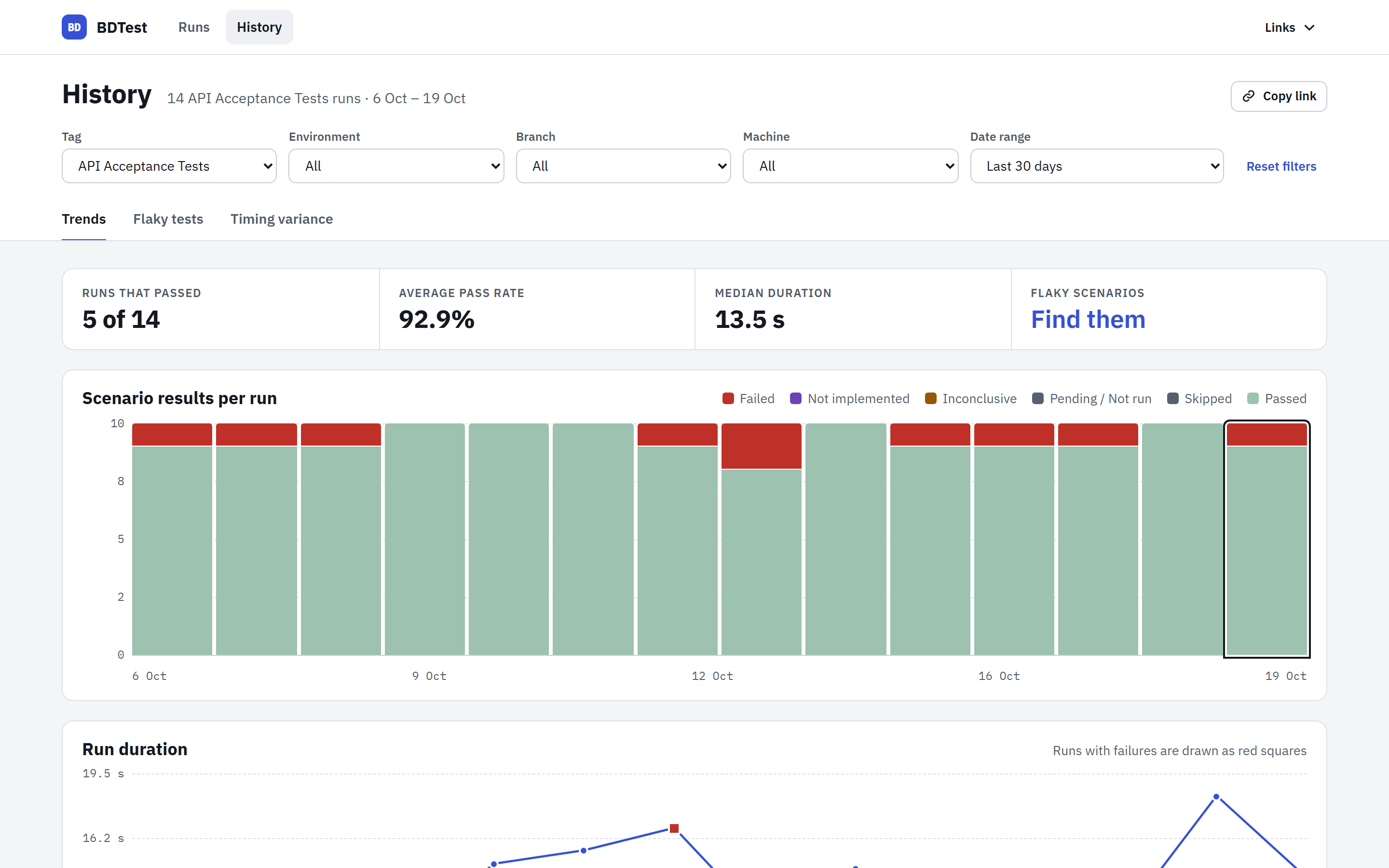Click Reset filters link
Screen dimensions: 1389x868
pos(1281,166)
